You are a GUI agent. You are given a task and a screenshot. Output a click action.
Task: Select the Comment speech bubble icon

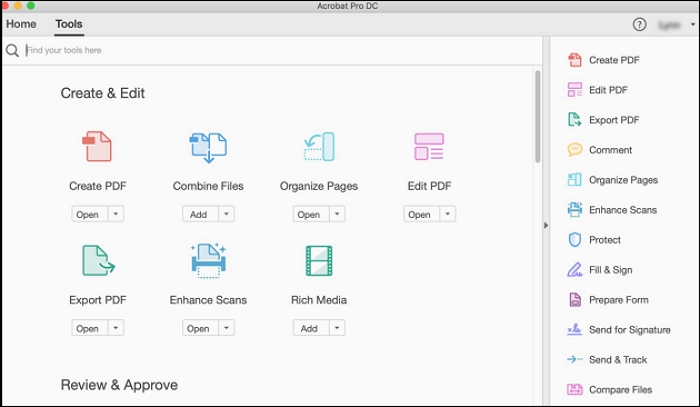coord(575,150)
